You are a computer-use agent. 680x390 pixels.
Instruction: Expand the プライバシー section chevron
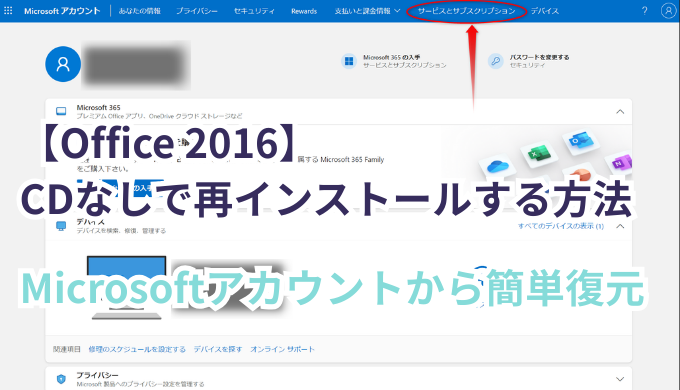(x=620, y=379)
